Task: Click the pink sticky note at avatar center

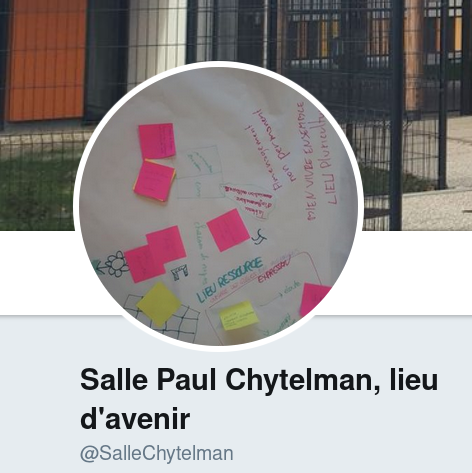Action: (228, 230)
